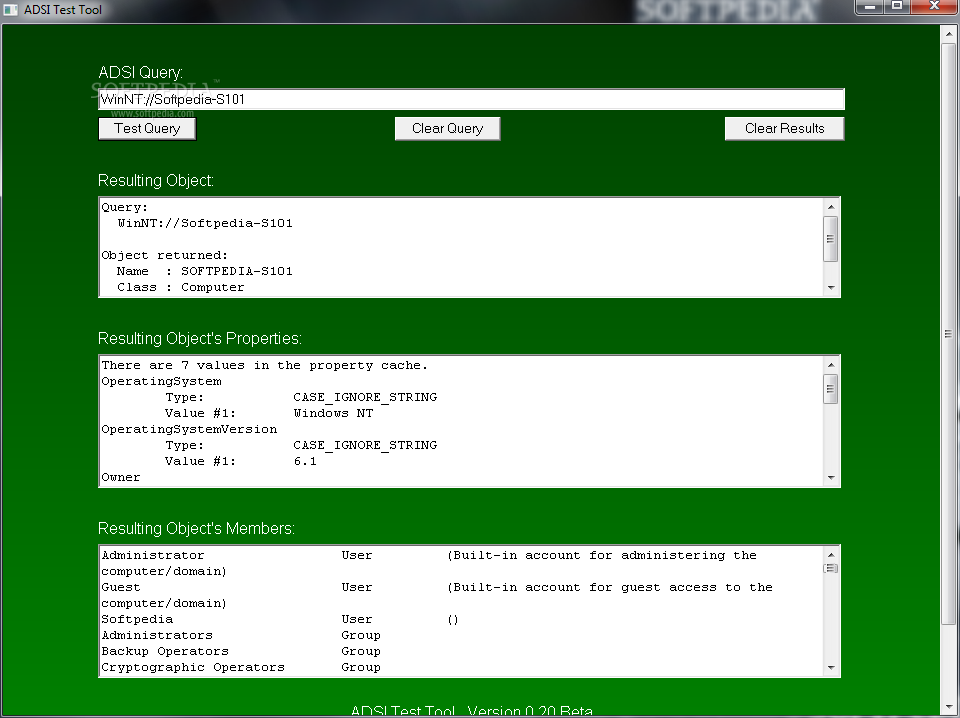Click the 'WinNT://Softpedia-S101' line in Resulting Object
Image resolution: width=960 pixels, height=718 pixels.
pos(205,223)
